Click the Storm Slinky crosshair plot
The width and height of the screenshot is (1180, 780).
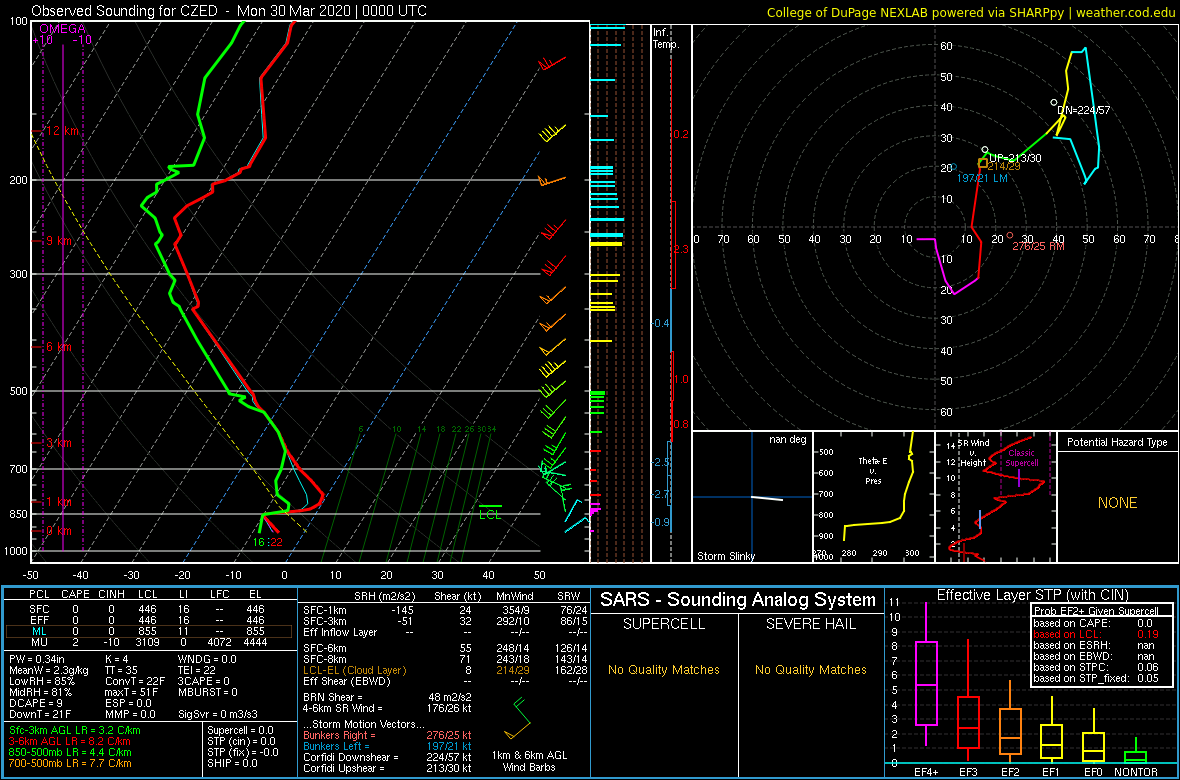click(x=751, y=497)
